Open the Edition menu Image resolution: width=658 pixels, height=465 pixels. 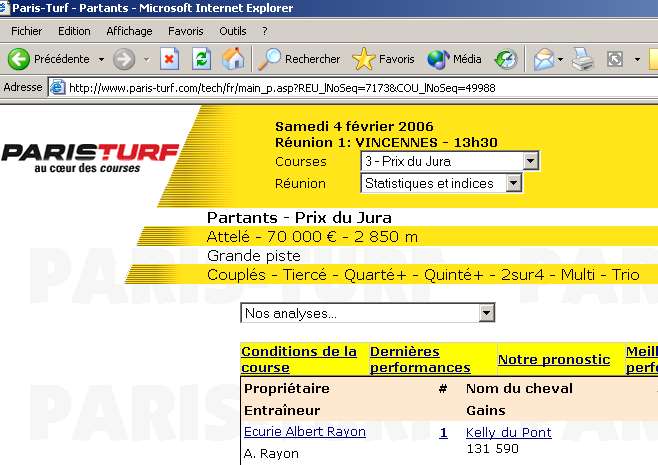pos(74,31)
